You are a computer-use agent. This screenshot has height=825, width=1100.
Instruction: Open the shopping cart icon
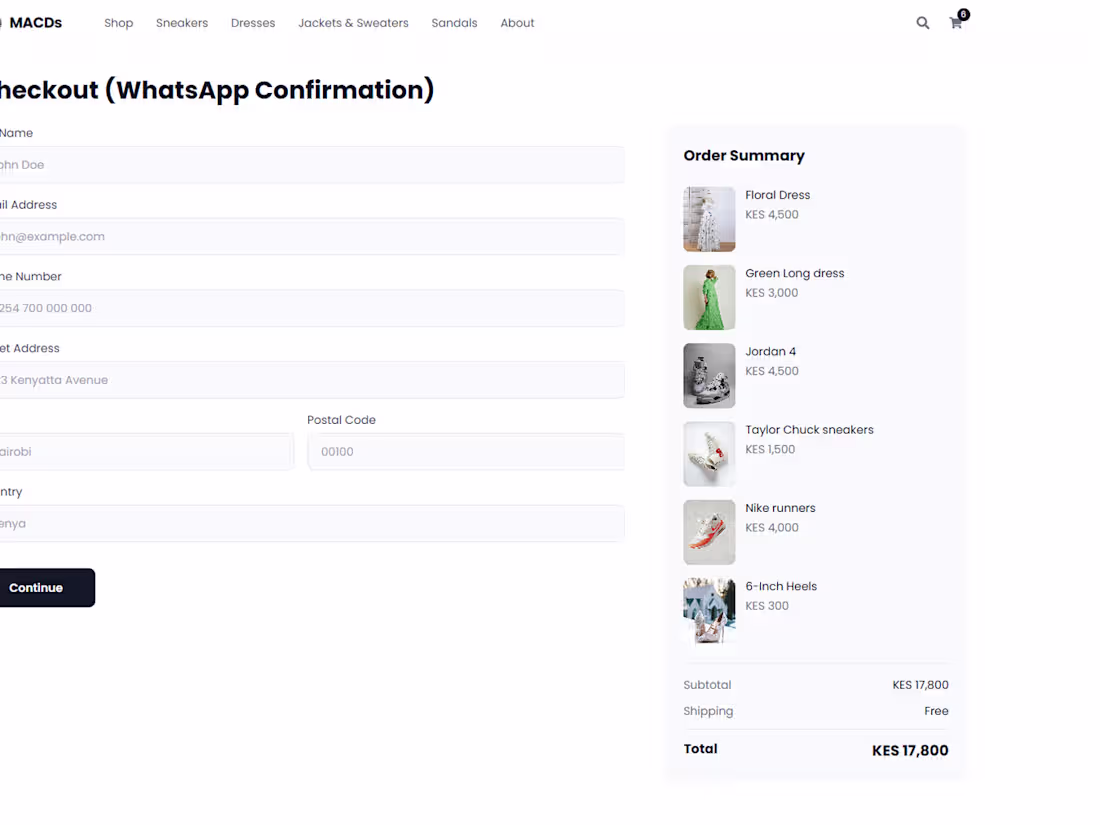pyautogui.click(x=955, y=22)
